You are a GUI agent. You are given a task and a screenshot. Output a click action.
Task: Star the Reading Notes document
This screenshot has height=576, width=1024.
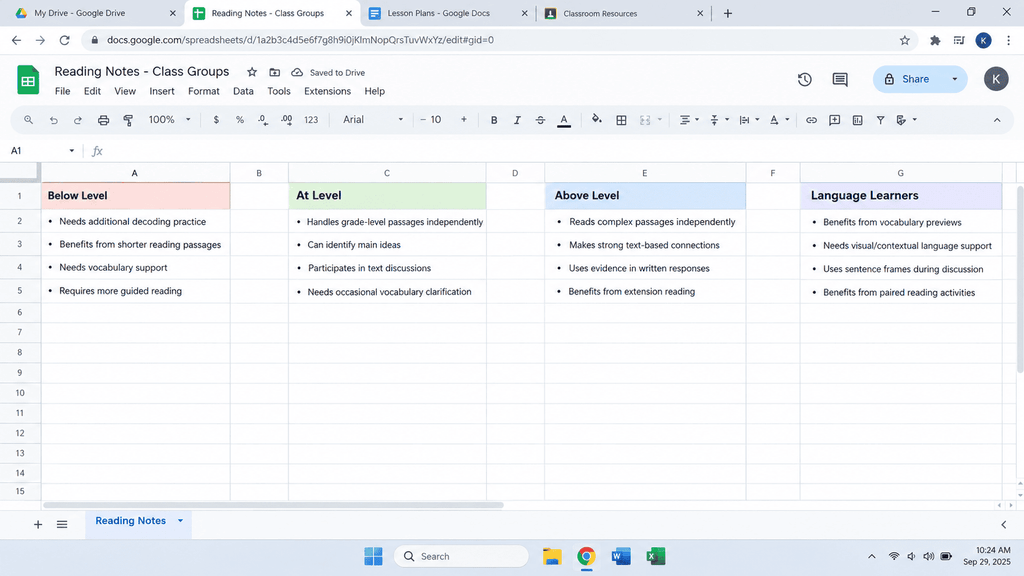pos(252,72)
